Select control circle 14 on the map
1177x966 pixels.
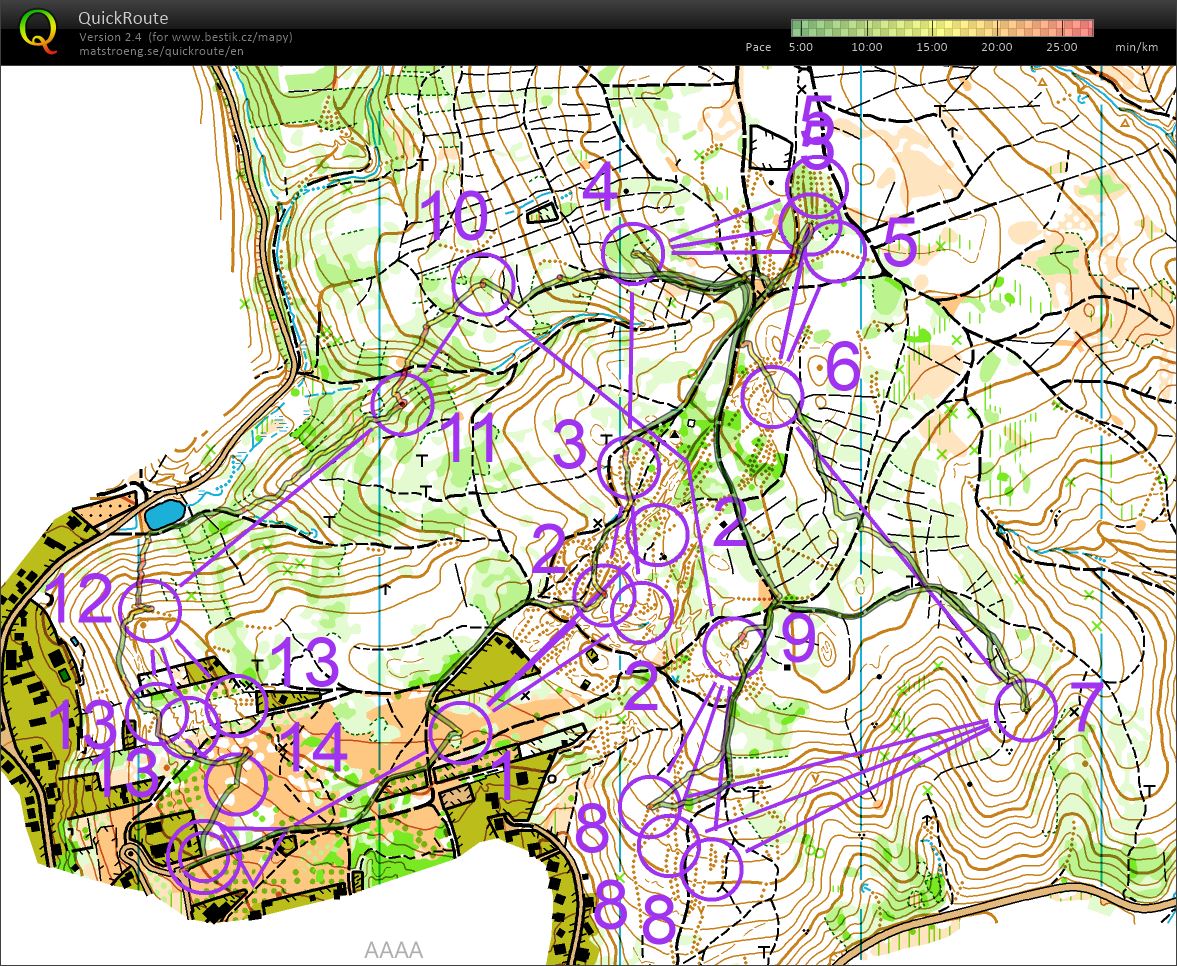[x=236, y=784]
